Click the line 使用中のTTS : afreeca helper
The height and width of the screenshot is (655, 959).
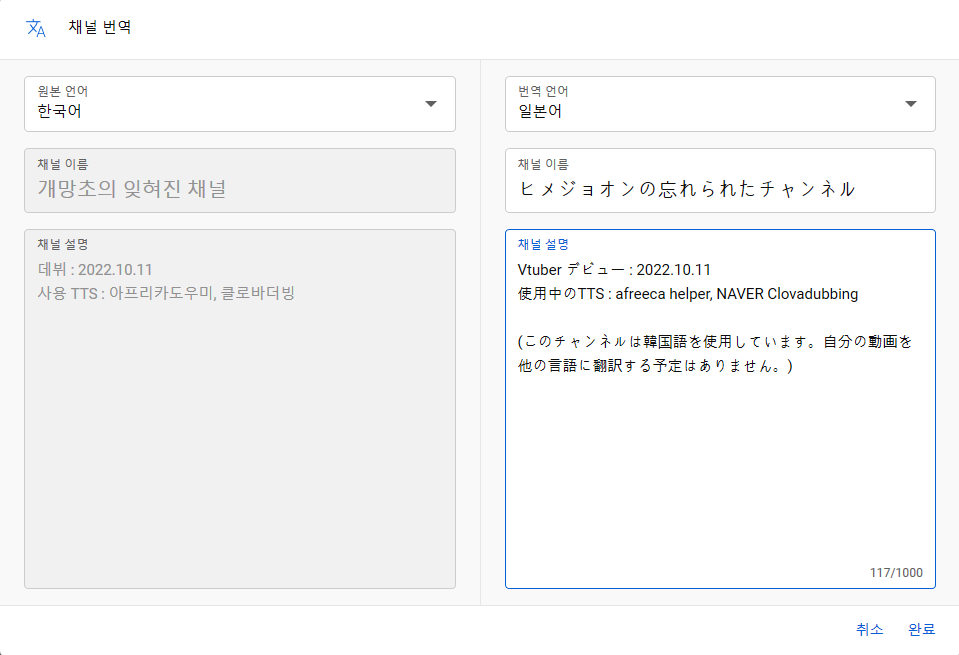click(x=687, y=294)
